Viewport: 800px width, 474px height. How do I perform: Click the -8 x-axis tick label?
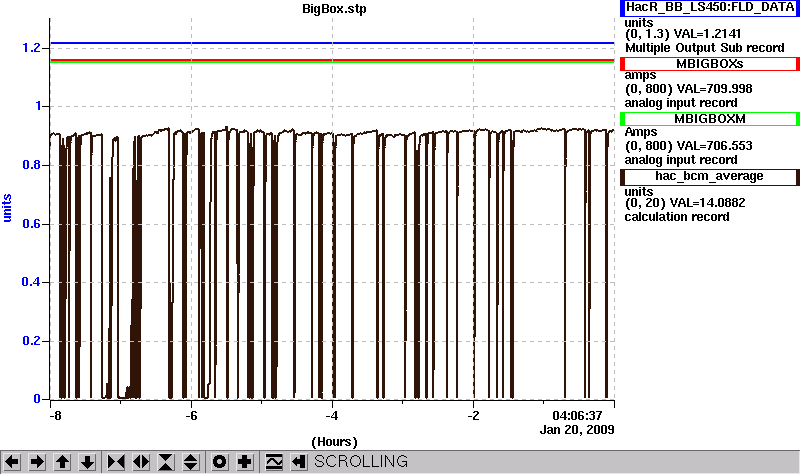[x=55, y=416]
